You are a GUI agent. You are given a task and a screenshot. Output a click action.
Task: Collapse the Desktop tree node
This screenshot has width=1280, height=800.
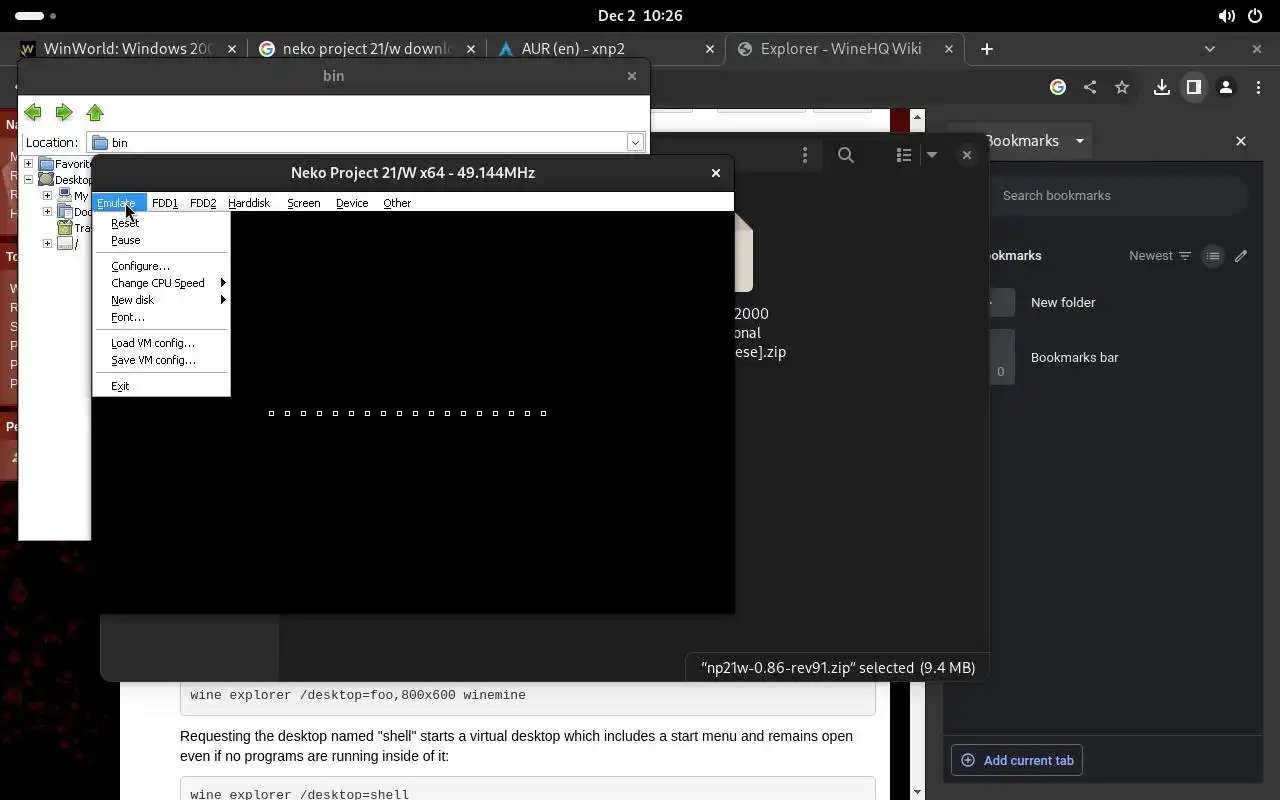(x=29, y=180)
